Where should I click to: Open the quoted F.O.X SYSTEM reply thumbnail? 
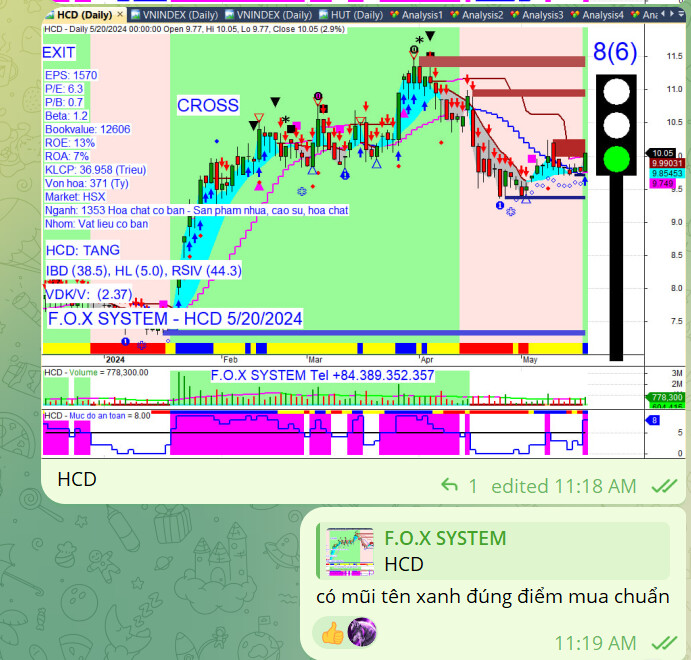point(350,552)
